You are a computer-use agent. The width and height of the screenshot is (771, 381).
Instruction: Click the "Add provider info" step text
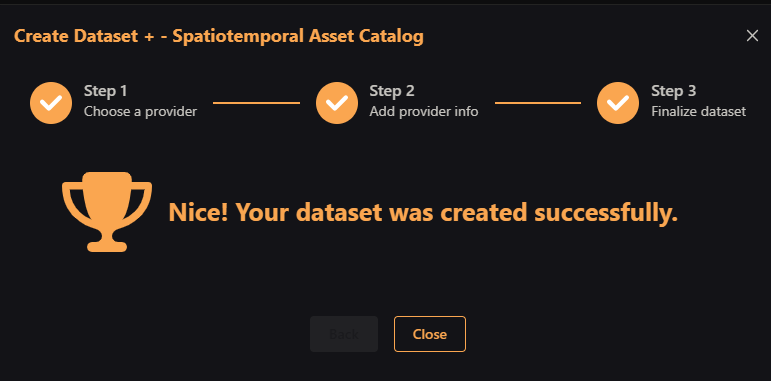click(x=424, y=112)
